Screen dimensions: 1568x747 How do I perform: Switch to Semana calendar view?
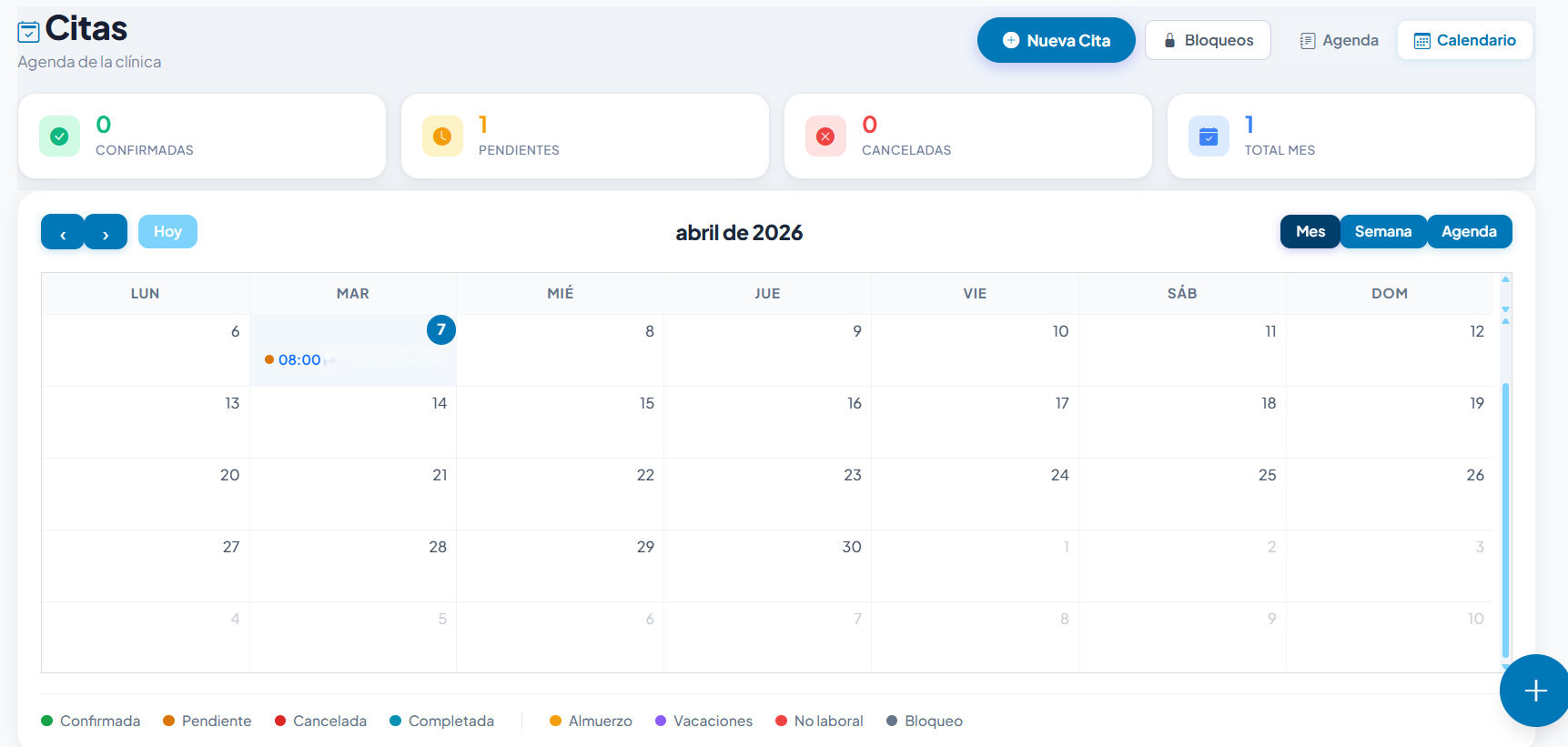click(x=1383, y=231)
